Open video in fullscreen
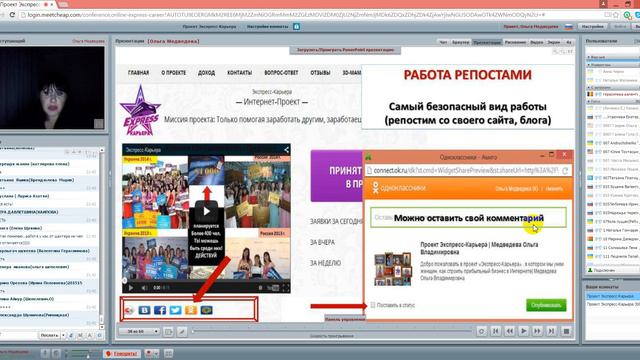This screenshot has width=640, height=360. tap(286, 288)
